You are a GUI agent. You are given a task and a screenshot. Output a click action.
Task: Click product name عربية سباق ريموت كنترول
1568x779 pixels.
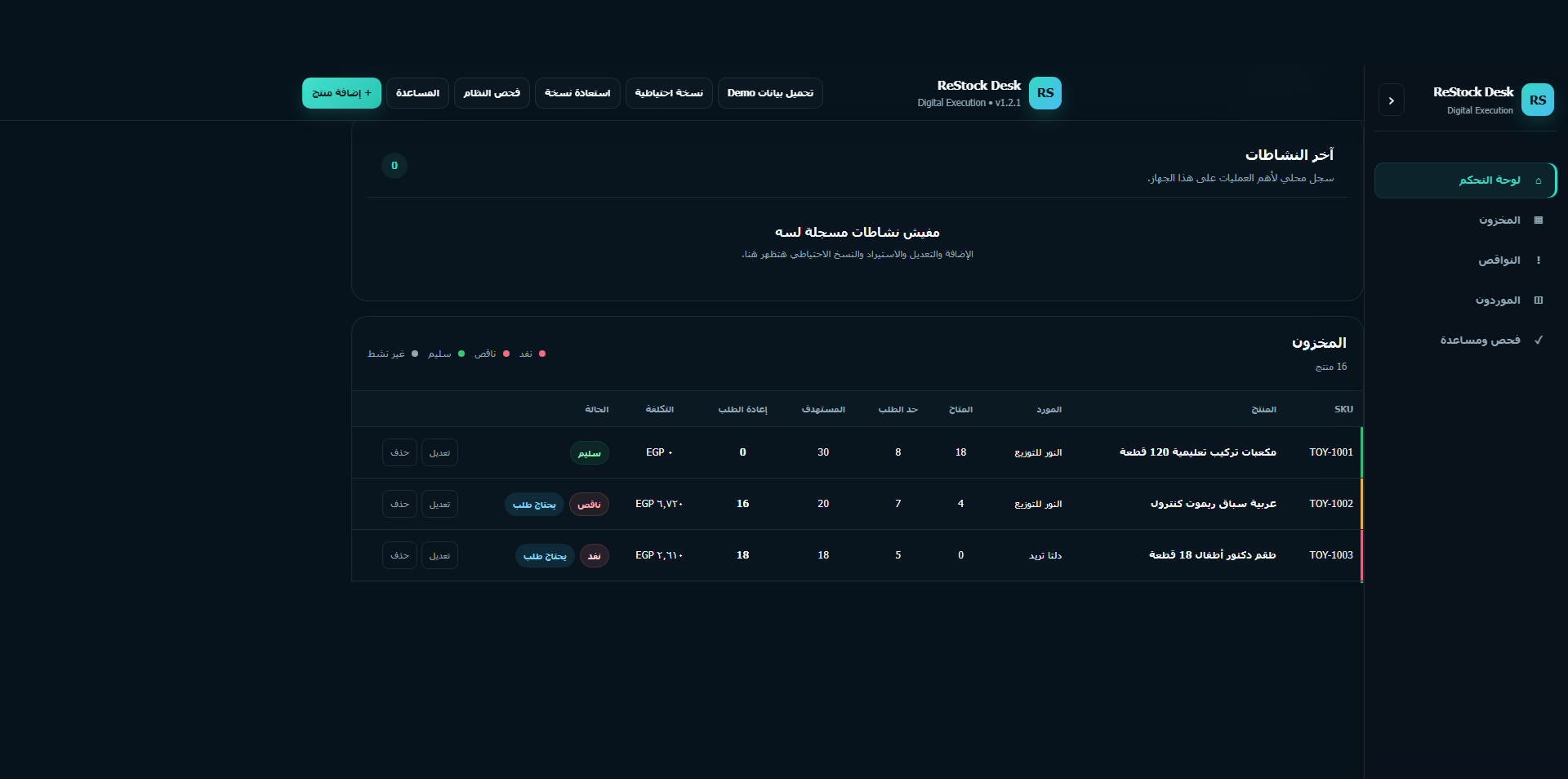click(x=1213, y=504)
